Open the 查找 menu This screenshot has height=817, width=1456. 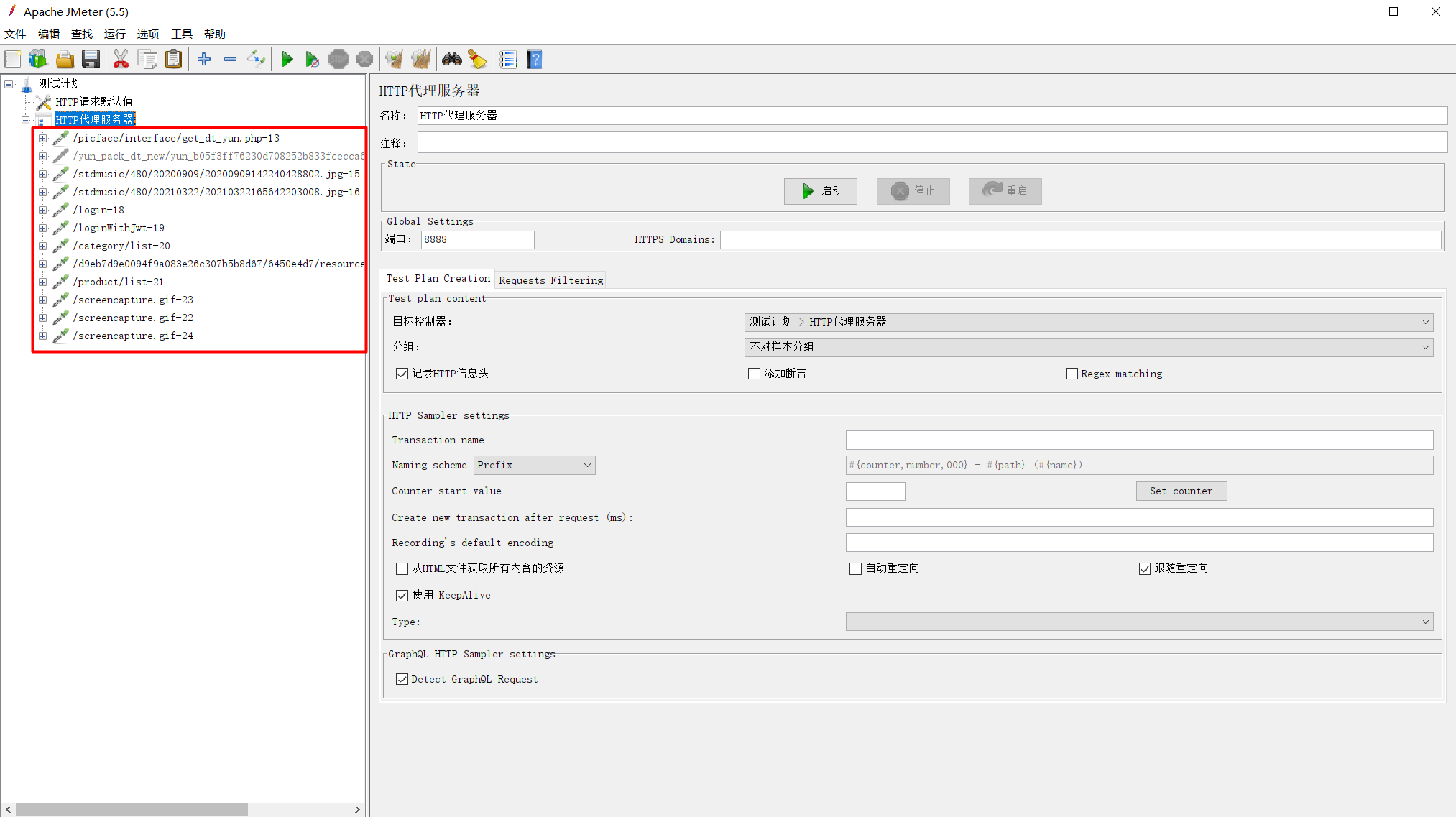click(x=82, y=34)
